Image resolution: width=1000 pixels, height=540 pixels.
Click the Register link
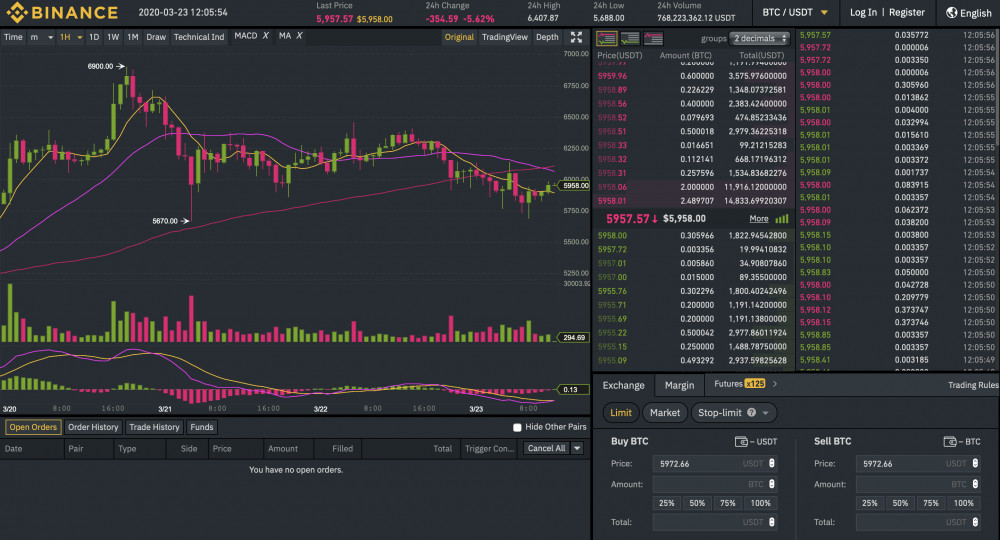click(906, 12)
